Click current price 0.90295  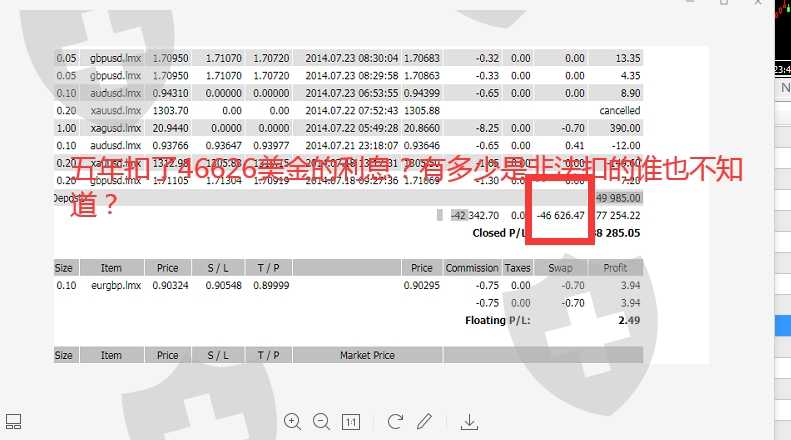tap(422, 285)
